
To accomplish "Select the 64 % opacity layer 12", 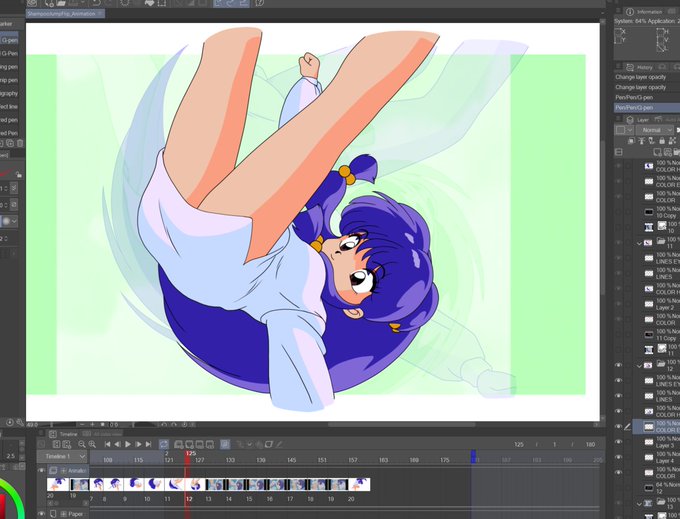I will point(656,488).
